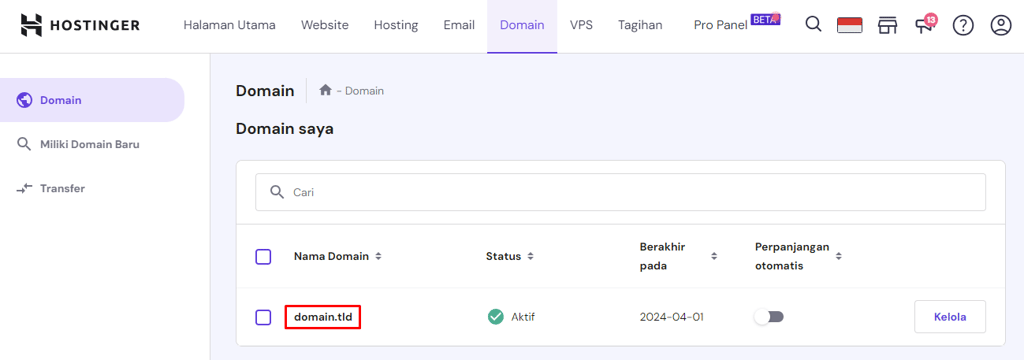Image resolution: width=1024 pixels, height=360 pixels.
Task: Click the green Aktif status checkmark
Action: click(x=496, y=317)
